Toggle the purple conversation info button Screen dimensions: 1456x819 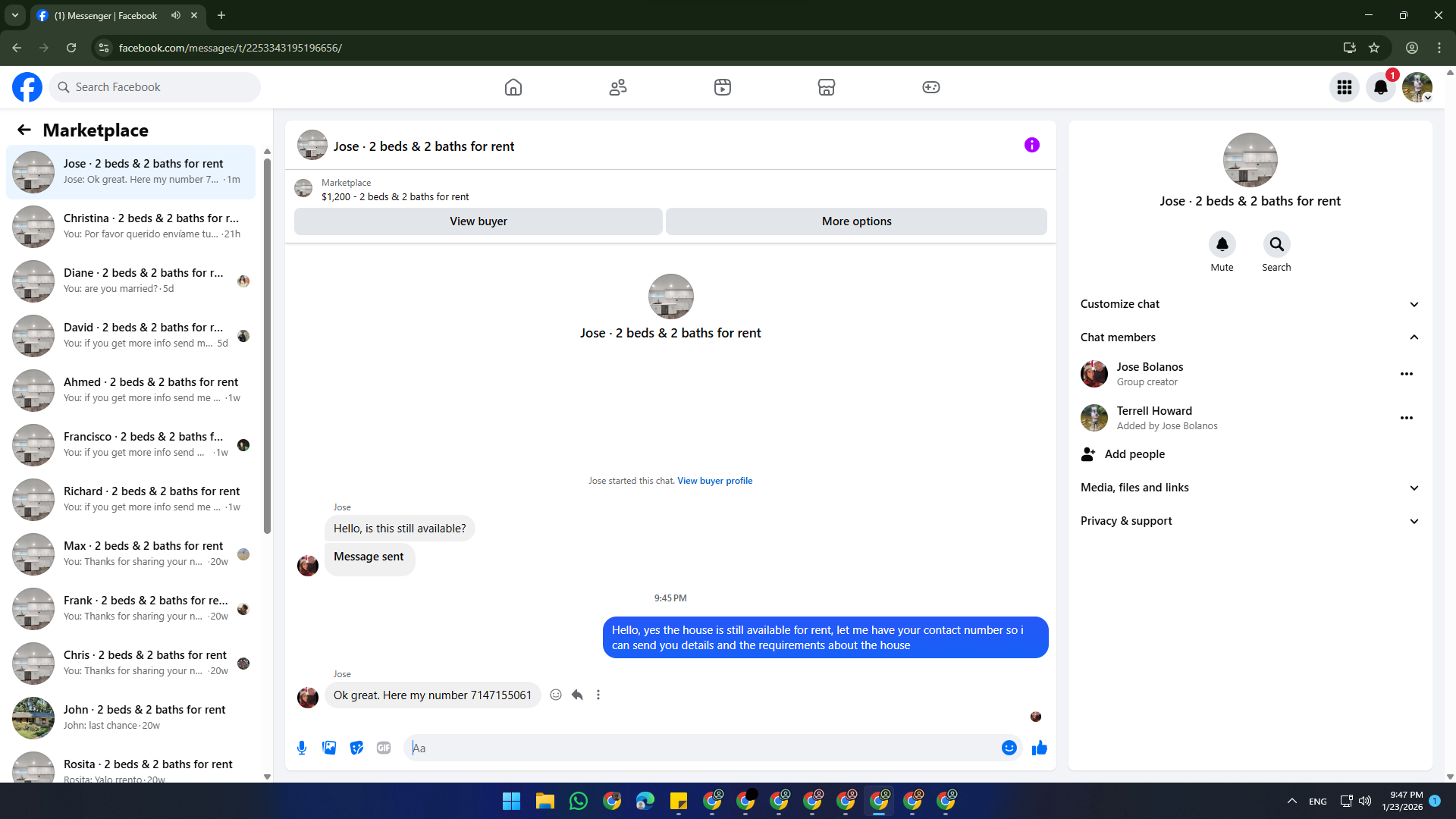point(1031,145)
